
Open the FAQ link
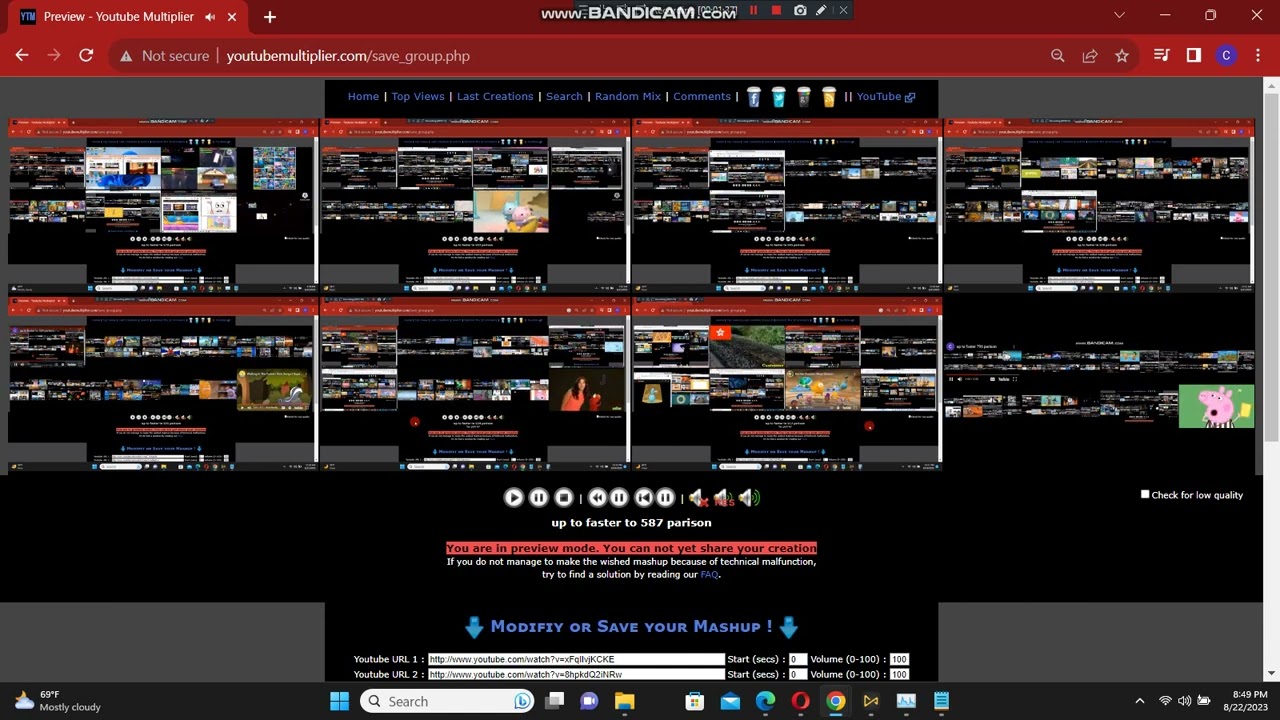(x=709, y=574)
